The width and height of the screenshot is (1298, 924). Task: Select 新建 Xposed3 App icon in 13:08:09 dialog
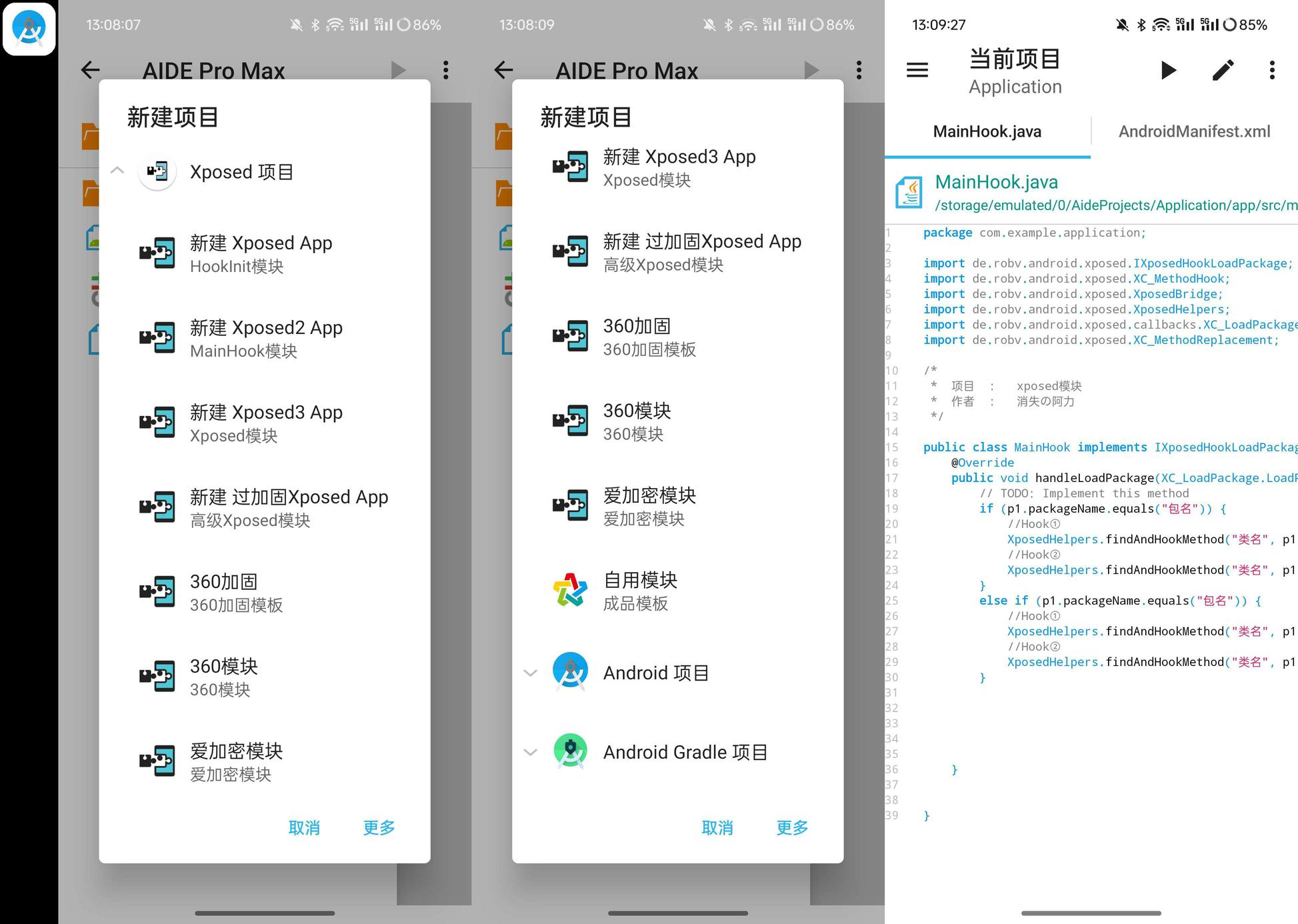coord(571,167)
